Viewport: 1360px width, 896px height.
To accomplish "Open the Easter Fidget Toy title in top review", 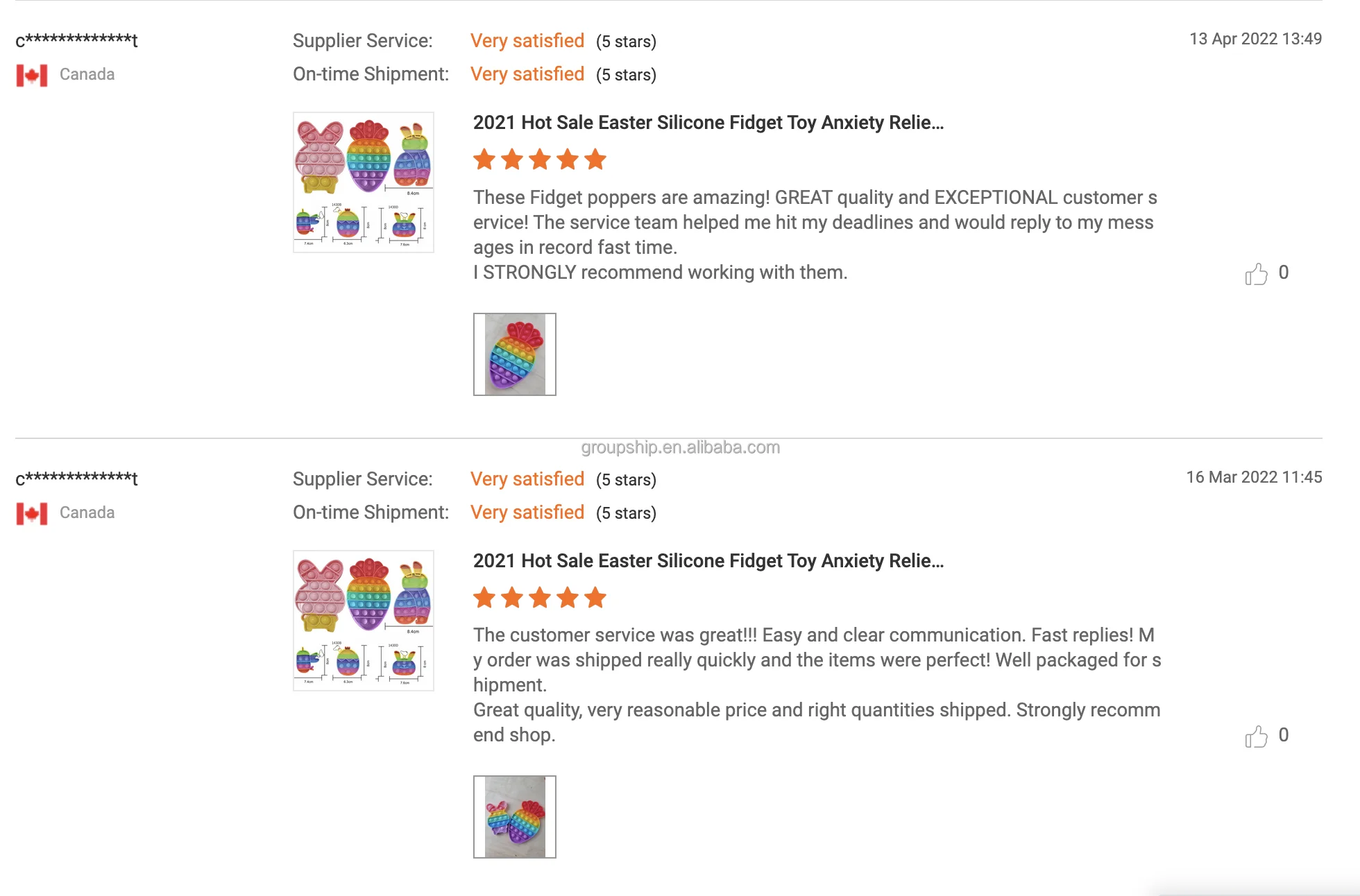I will pyautogui.click(x=708, y=123).
